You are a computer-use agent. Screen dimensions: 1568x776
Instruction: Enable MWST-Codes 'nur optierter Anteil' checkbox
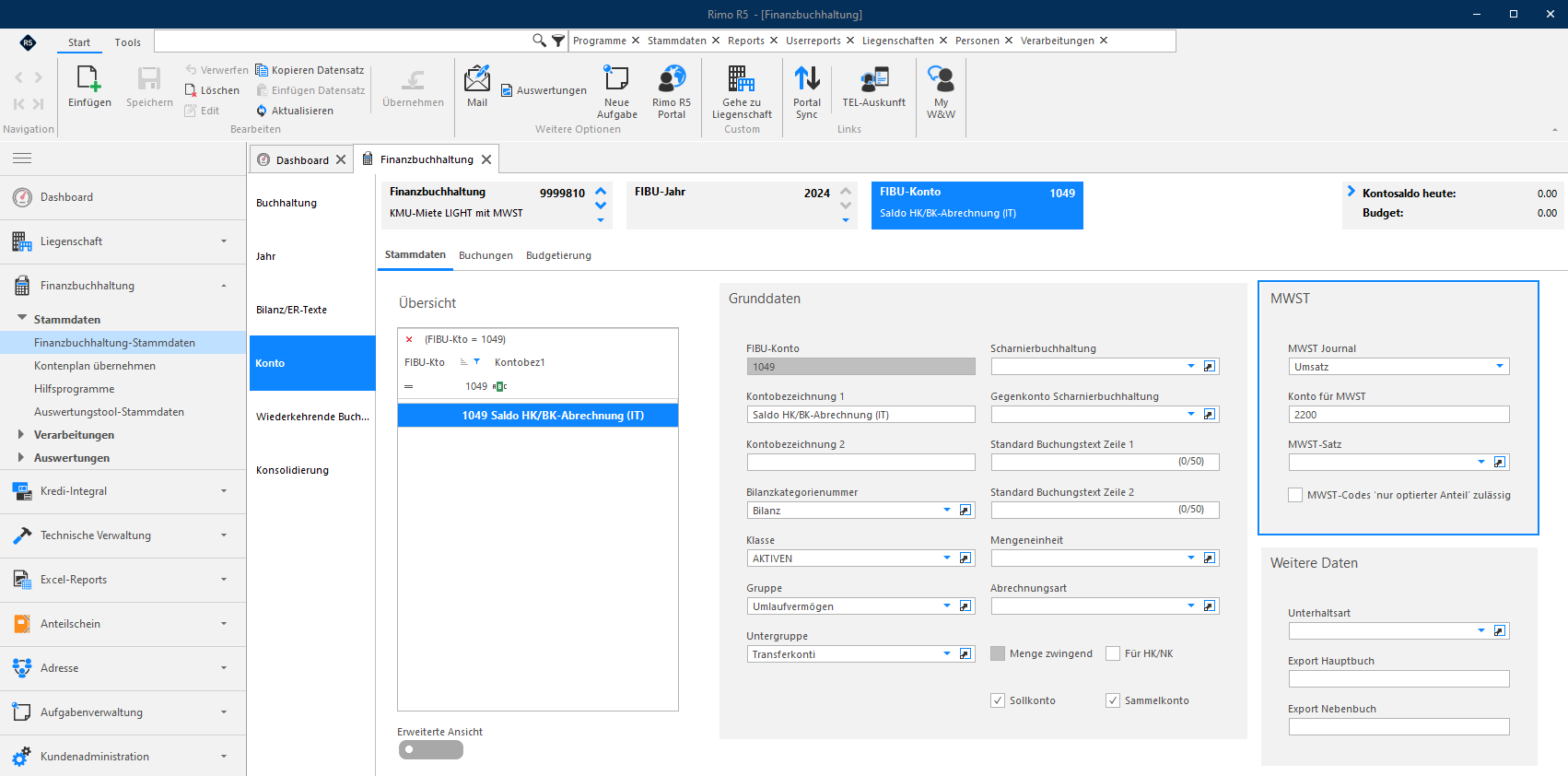(1295, 495)
